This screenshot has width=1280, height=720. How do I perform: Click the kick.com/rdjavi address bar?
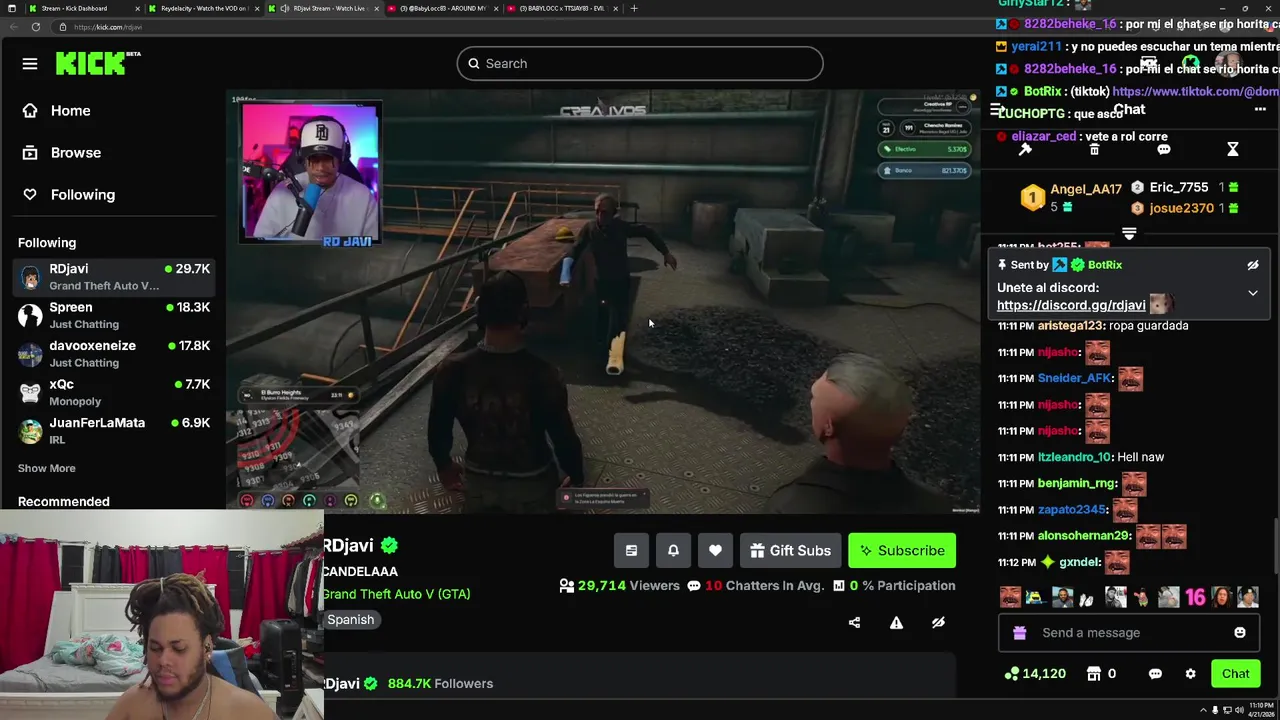(x=108, y=27)
